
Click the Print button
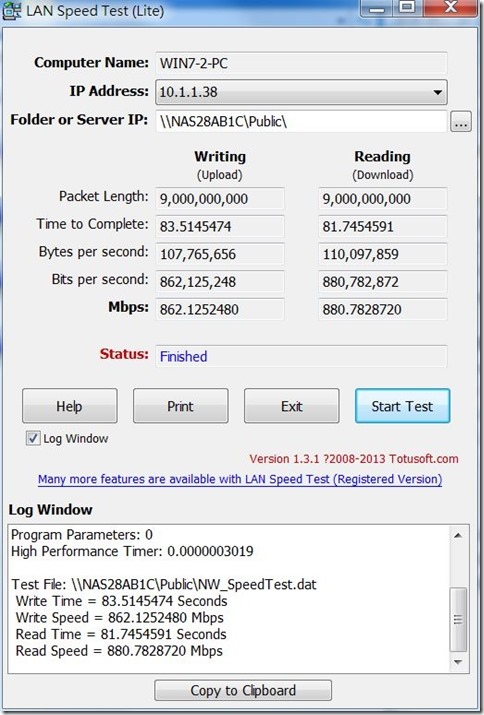(181, 406)
